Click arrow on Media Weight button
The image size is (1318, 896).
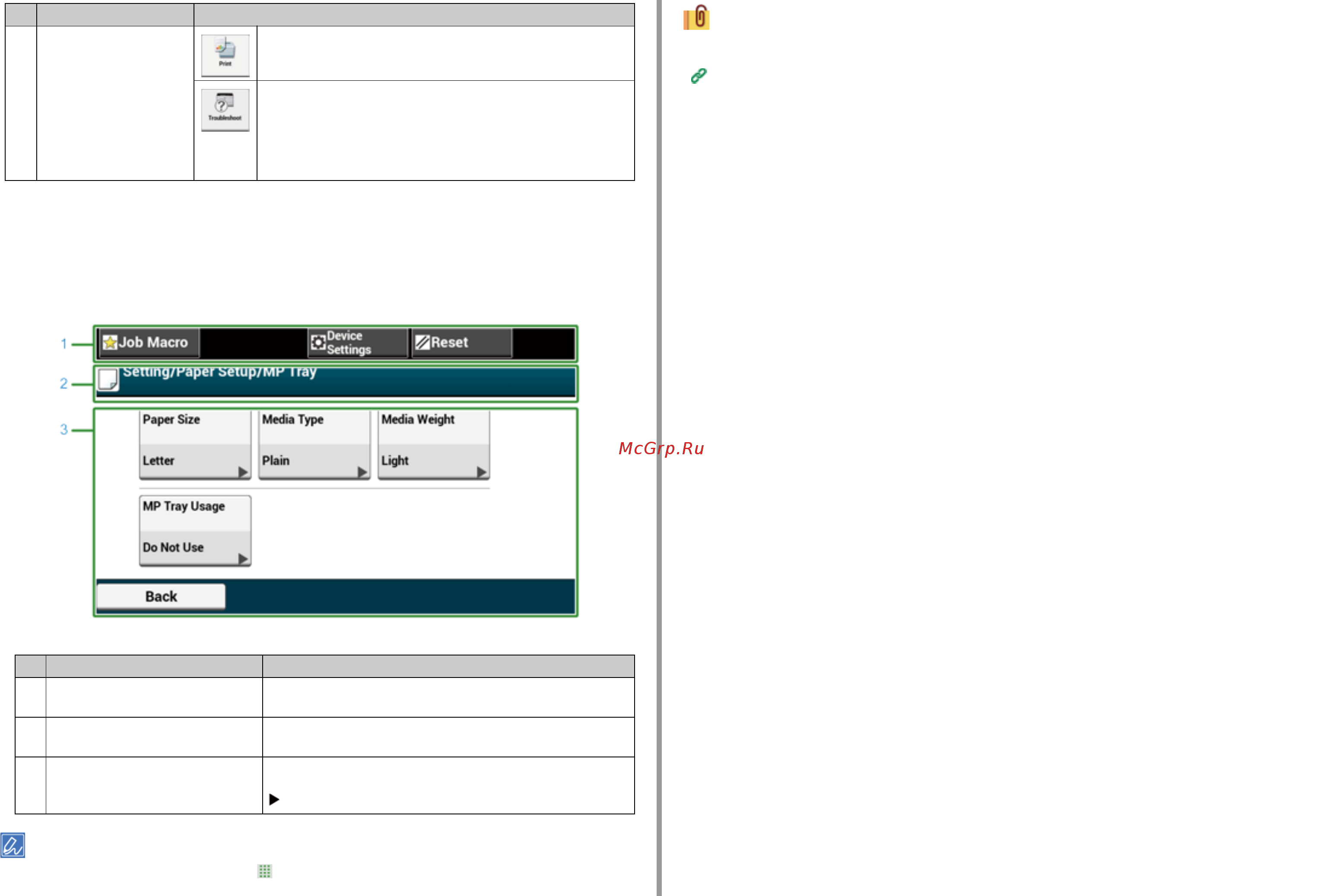(x=482, y=472)
